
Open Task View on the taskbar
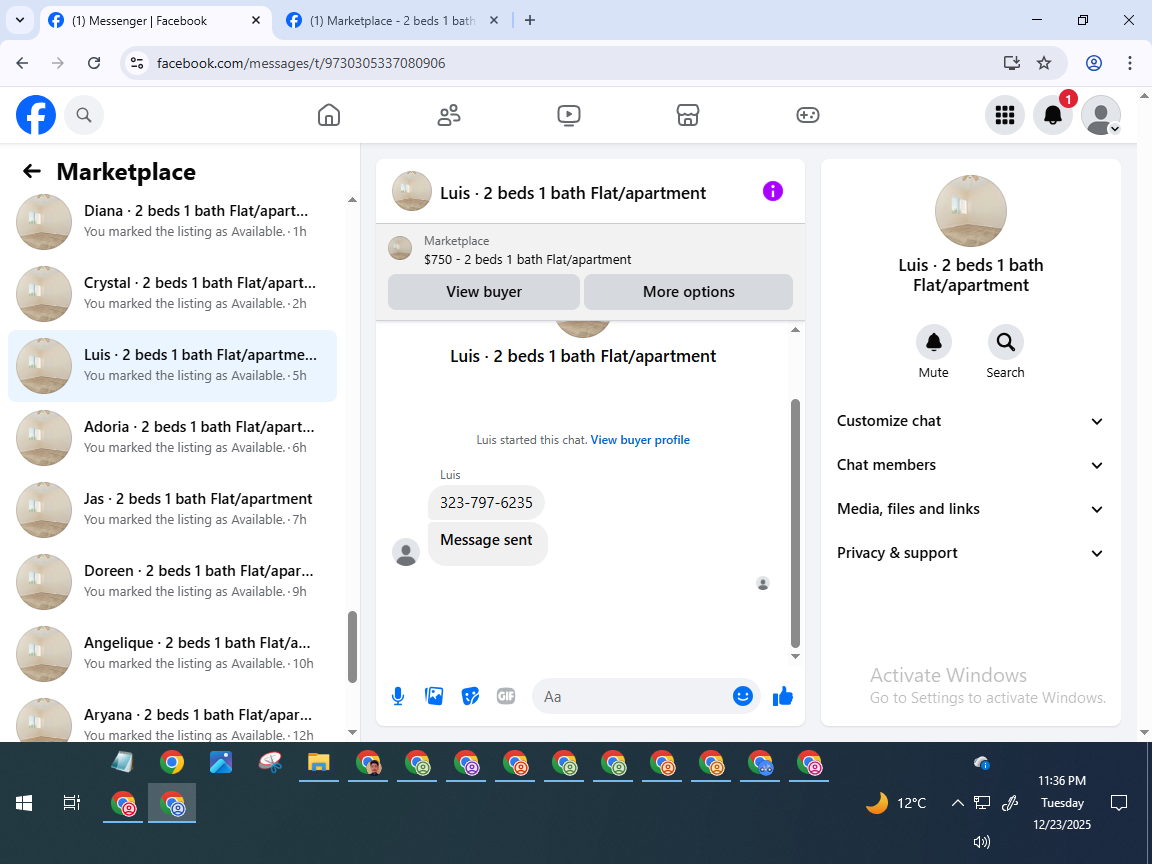click(x=71, y=803)
